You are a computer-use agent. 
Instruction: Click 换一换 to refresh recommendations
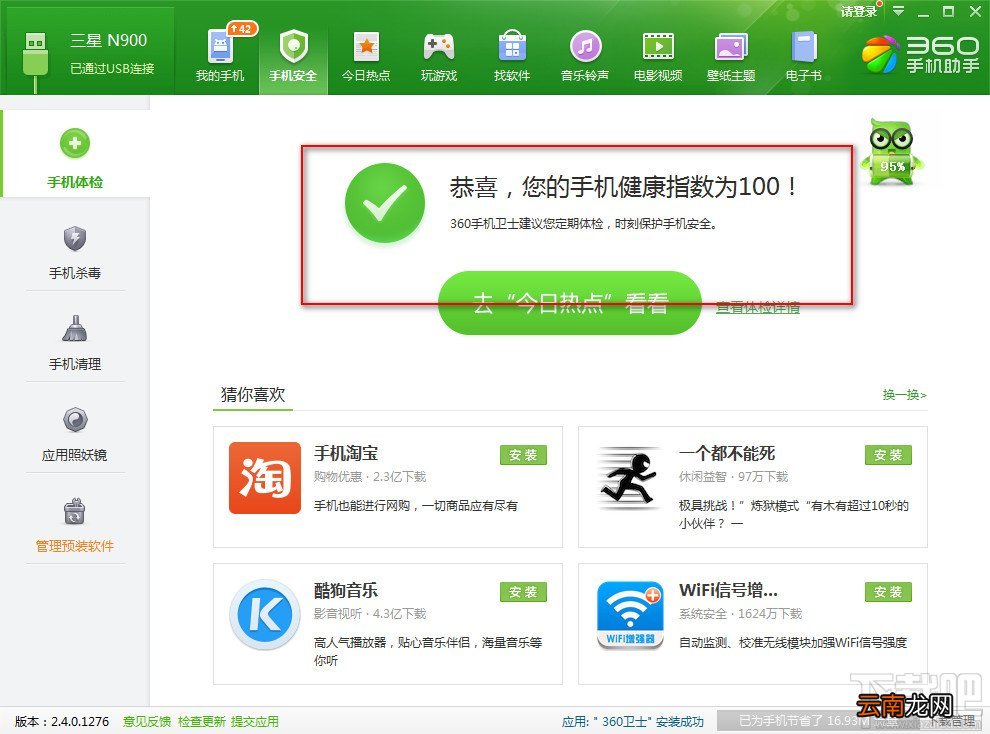(x=905, y=395)
